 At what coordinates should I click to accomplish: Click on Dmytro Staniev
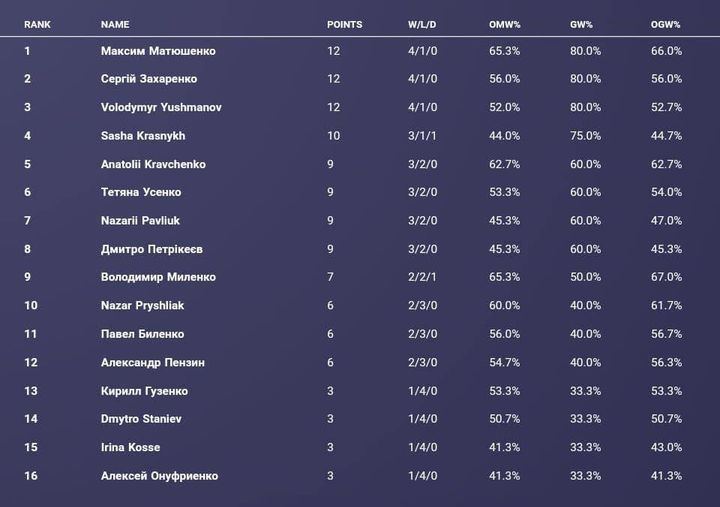(x=140, y=419)
